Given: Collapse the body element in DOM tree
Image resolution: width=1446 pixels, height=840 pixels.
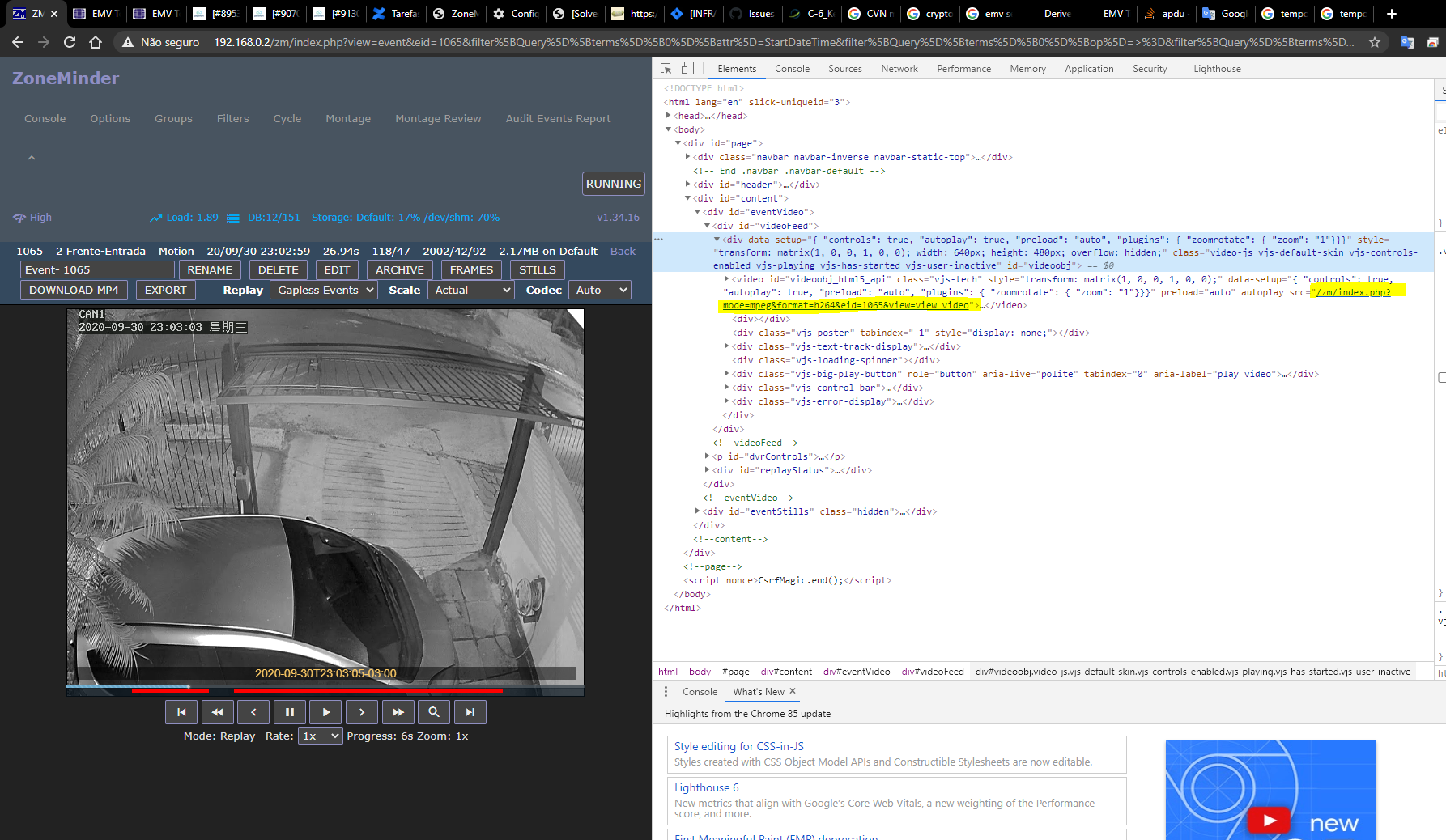Looking at the screenshot, I should tap(669, 129).
